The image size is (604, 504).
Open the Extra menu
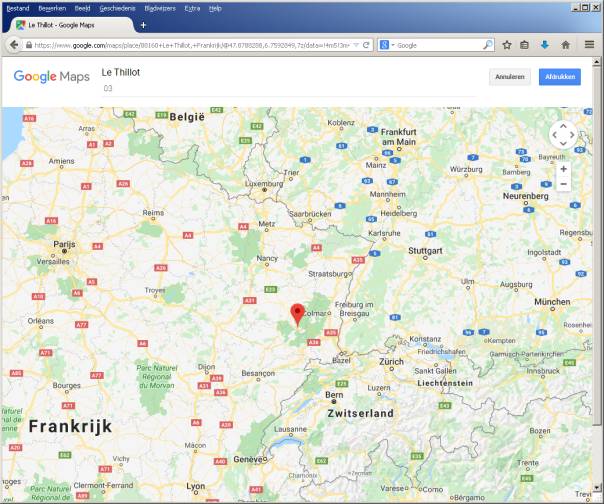tap(192, 8)
